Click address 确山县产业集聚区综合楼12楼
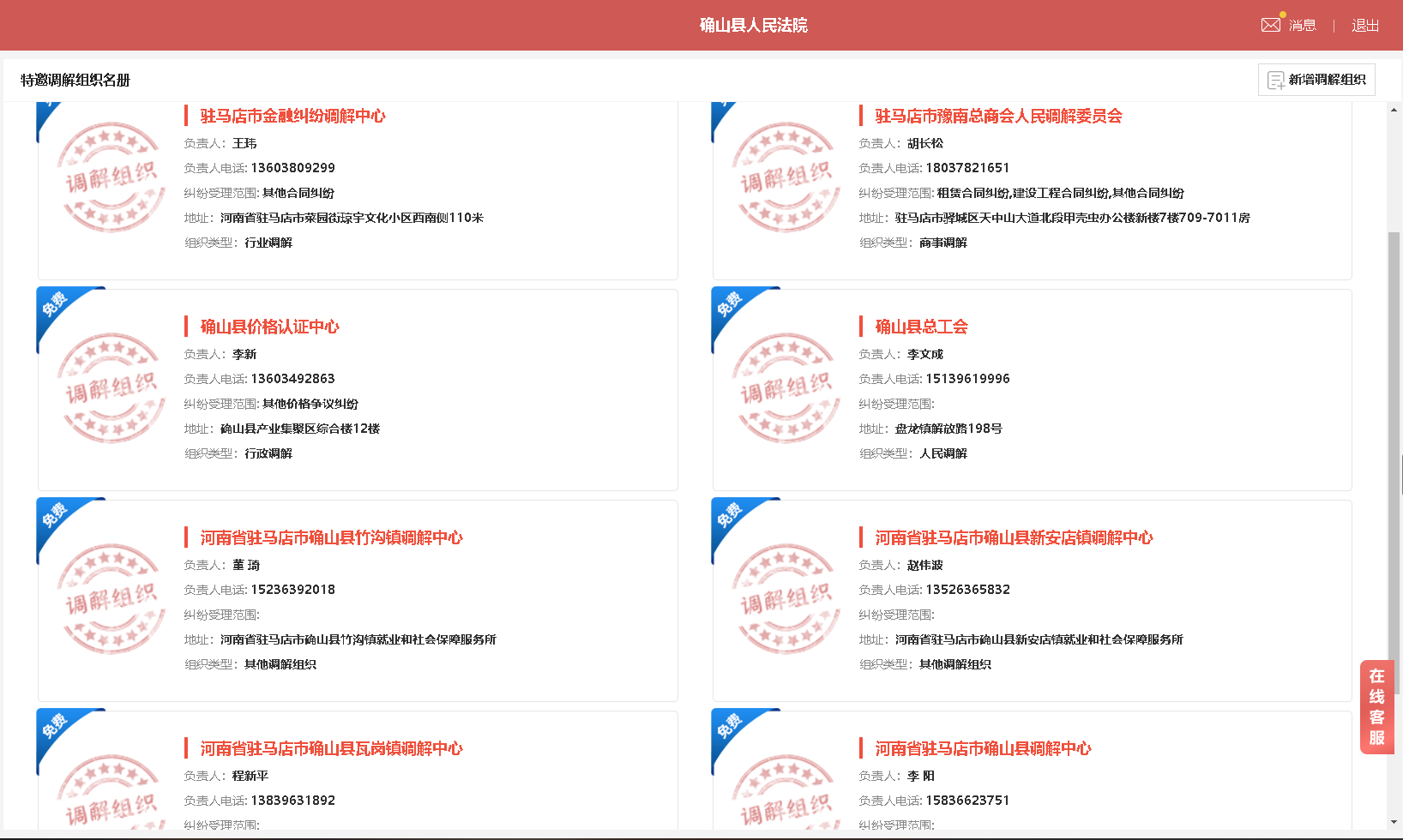Screen dimensions: 1403x840 point(300,429)
